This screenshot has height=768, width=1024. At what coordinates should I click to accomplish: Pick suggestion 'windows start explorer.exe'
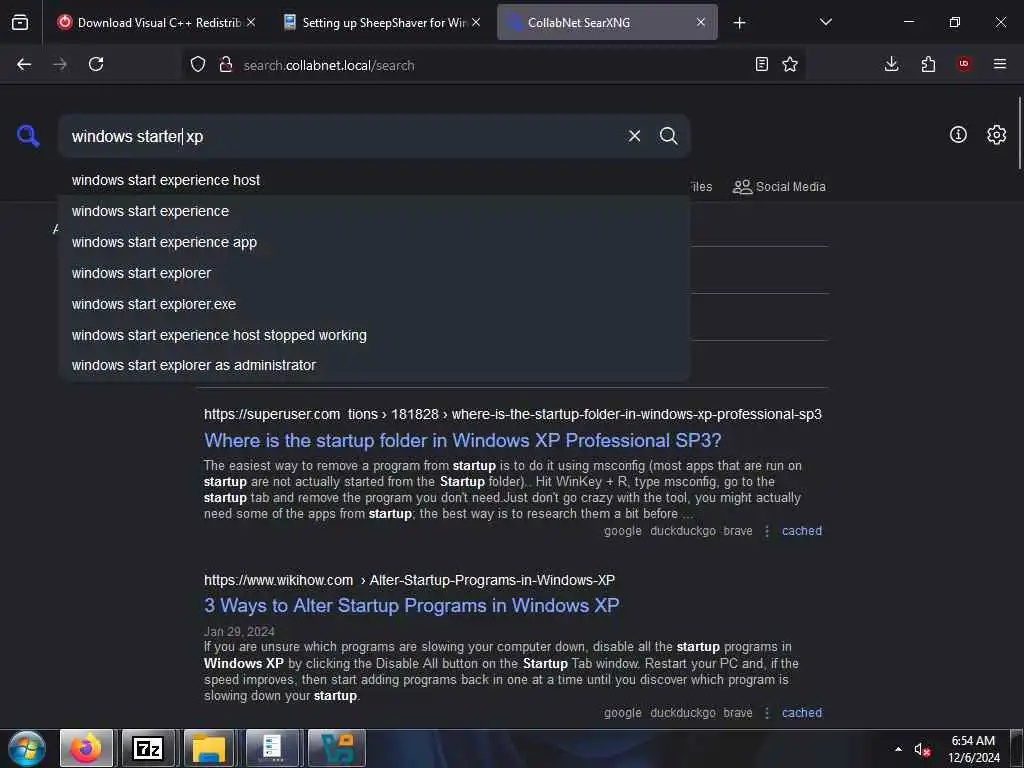374,304
